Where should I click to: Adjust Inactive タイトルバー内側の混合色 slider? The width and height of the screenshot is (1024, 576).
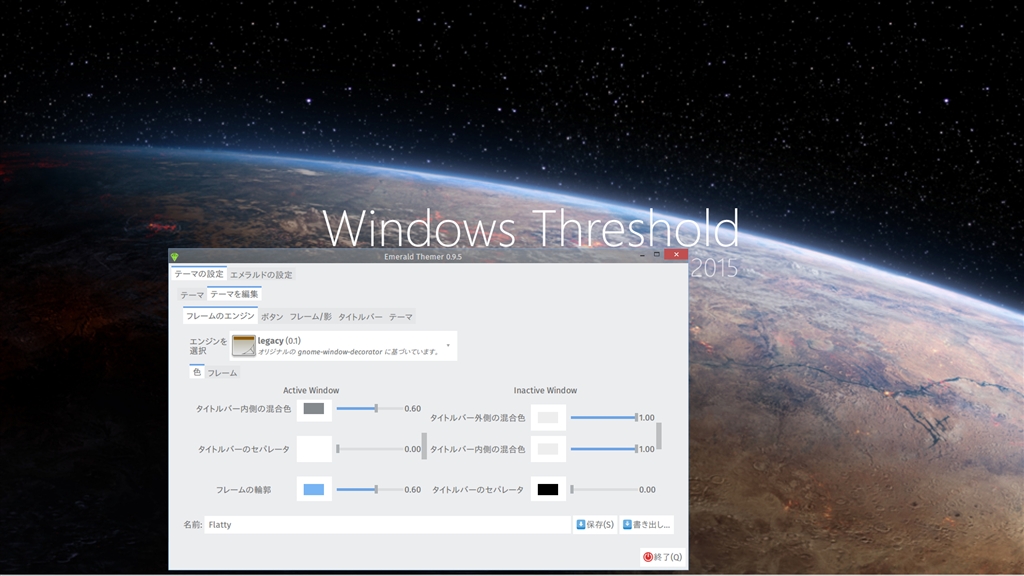[604, 449]
